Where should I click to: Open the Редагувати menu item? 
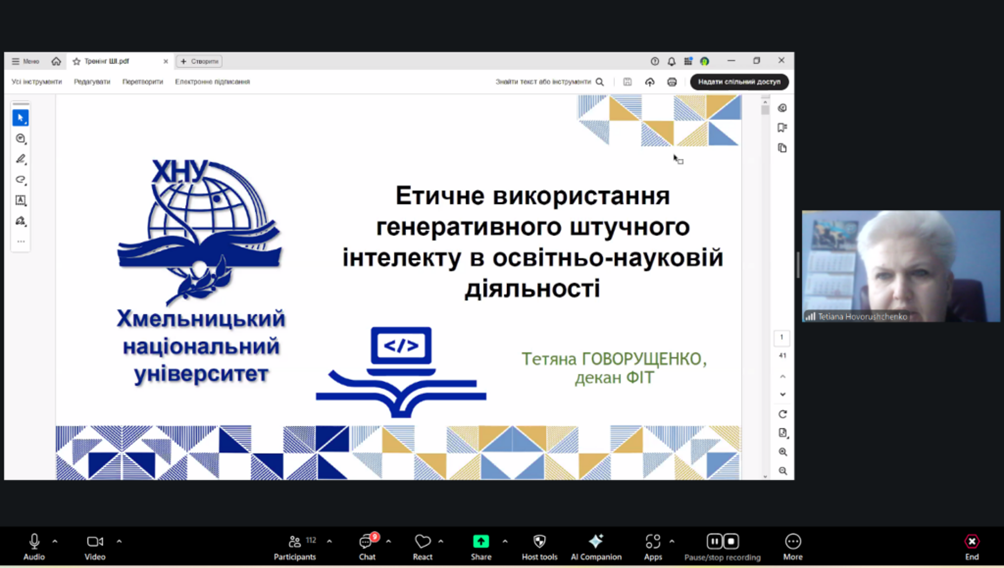[x=92, y=82]
